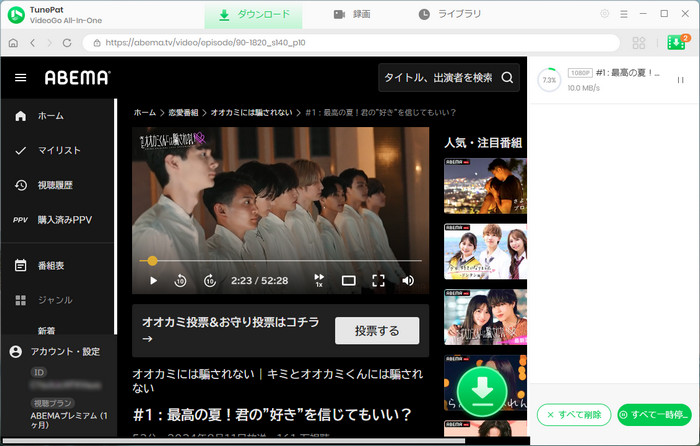The image size is (700, 446).
Task: Open マイリスト in sidebar
Action: pyautogui.click(x=58, y=150)
